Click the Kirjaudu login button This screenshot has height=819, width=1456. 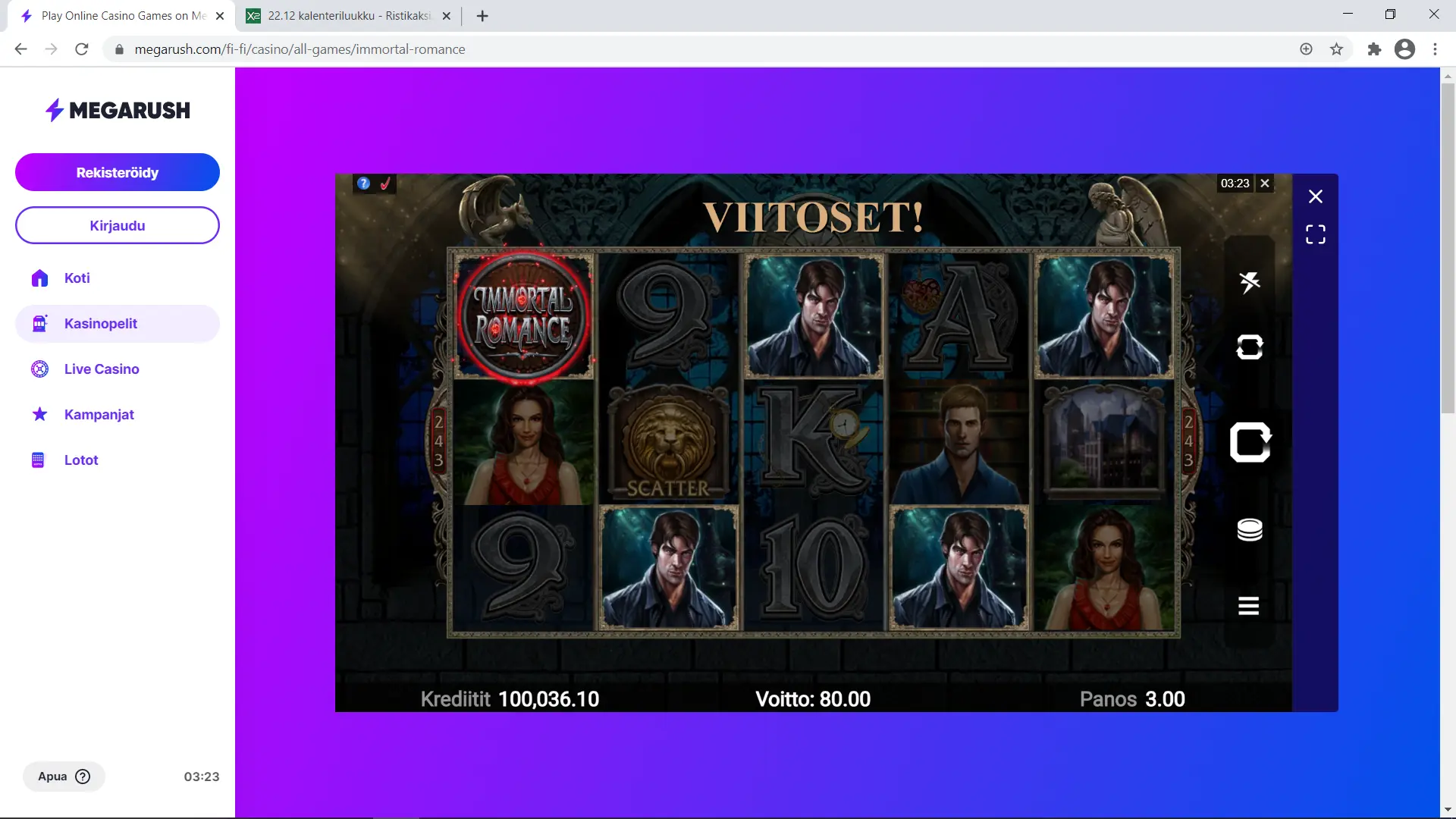point(118,225)
